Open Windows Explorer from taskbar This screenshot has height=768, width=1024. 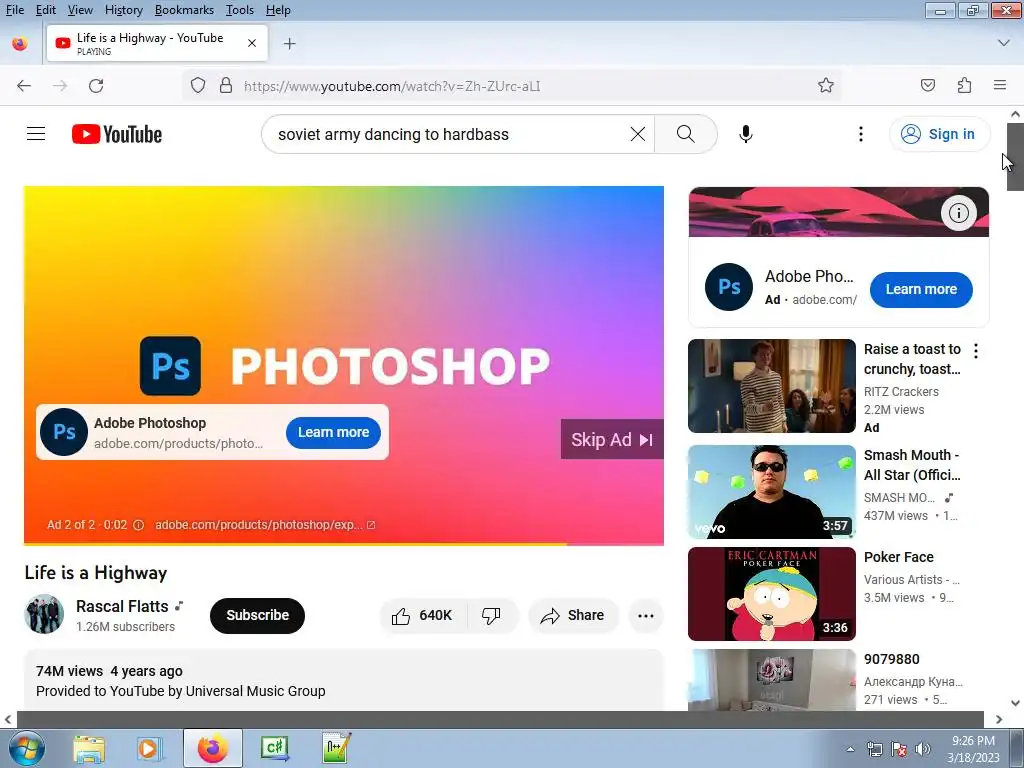pos(89,748)
